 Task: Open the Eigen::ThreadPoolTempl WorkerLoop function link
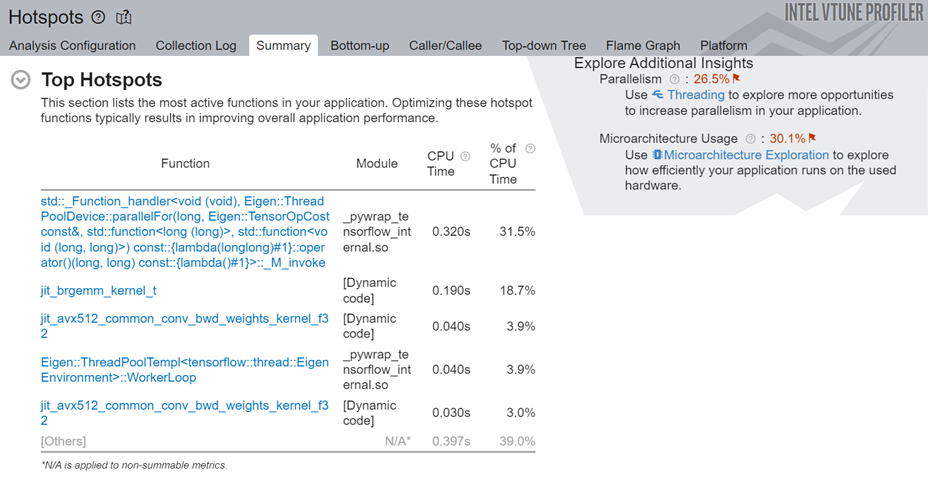pos(184,370)
